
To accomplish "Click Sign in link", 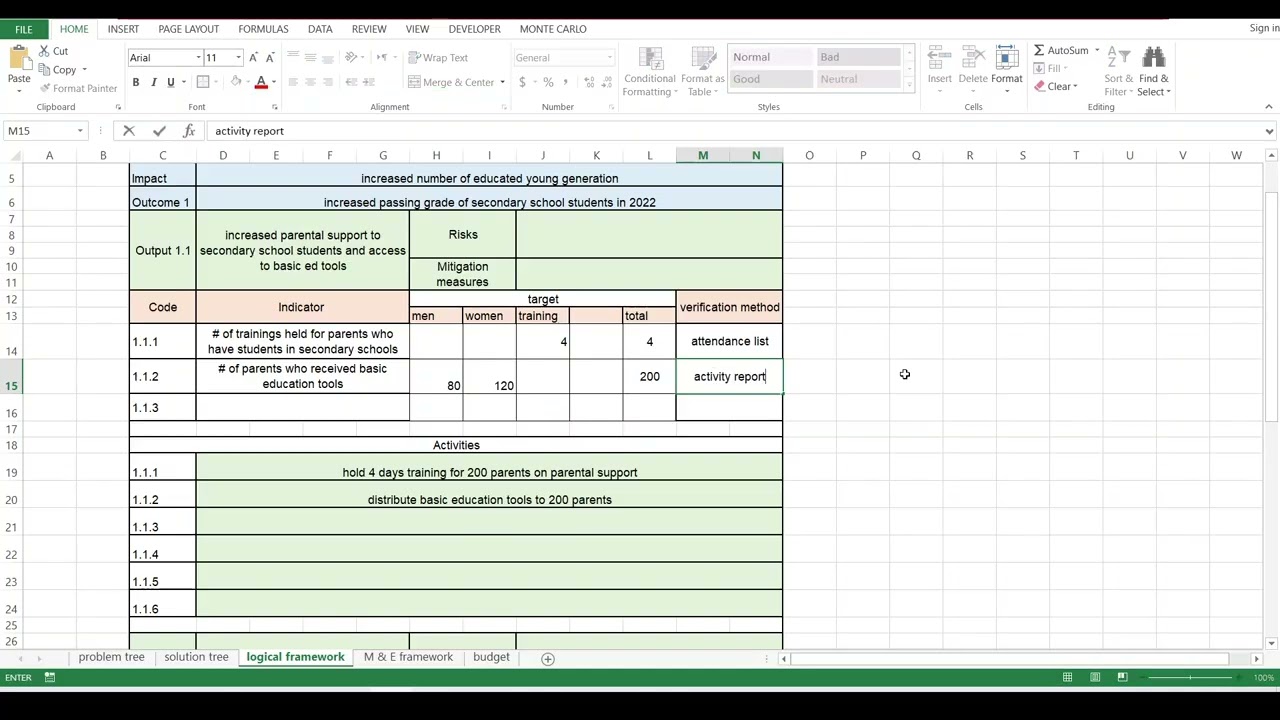I will pos(1264,28).
